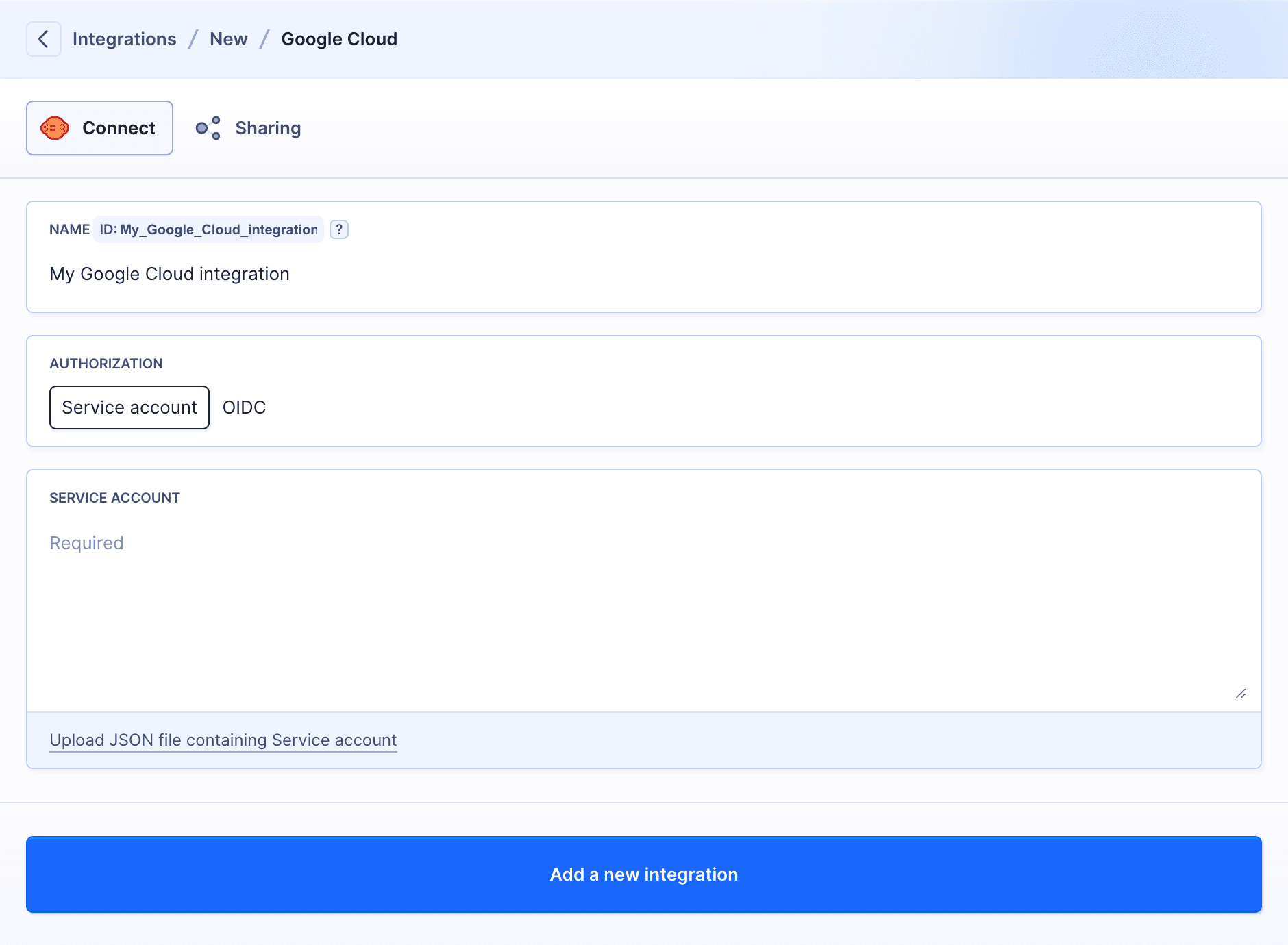This screenshot has height=945, width=1288.
Task: Switch to the Sharing tab
Action: click(x=248, y=128)
